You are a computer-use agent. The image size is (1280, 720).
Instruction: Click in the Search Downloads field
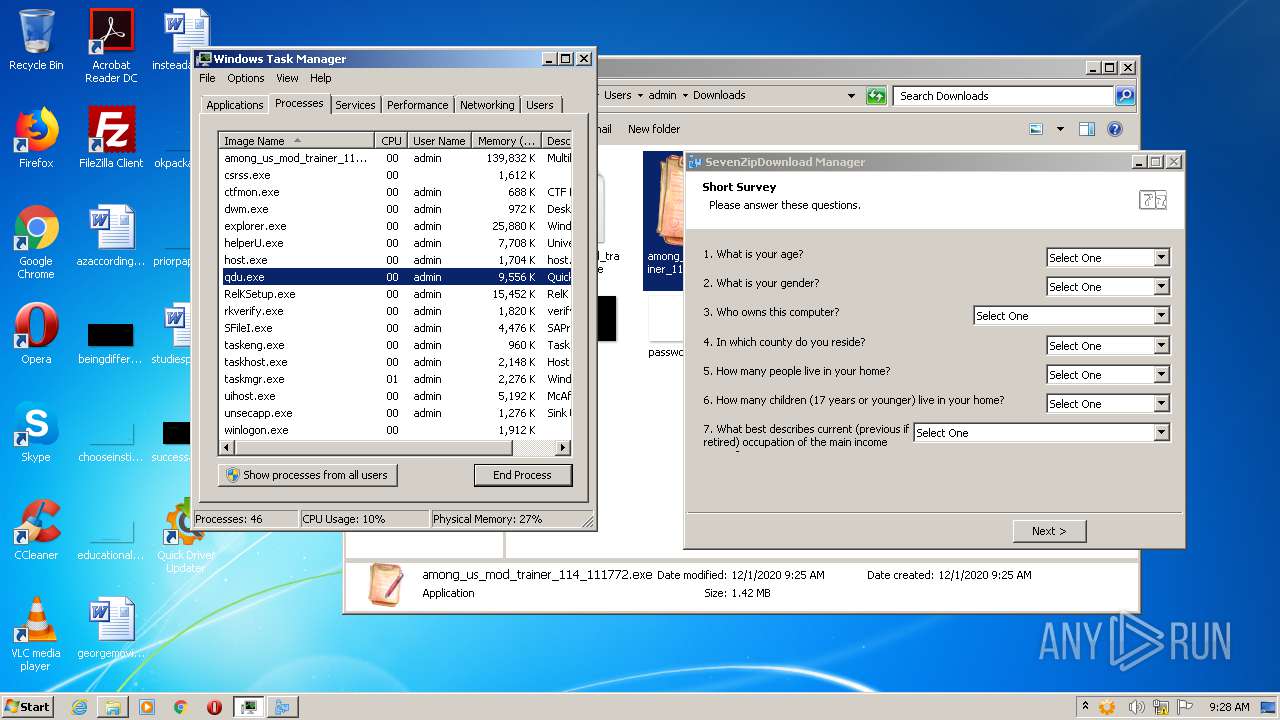click(x=1004, y=96)
